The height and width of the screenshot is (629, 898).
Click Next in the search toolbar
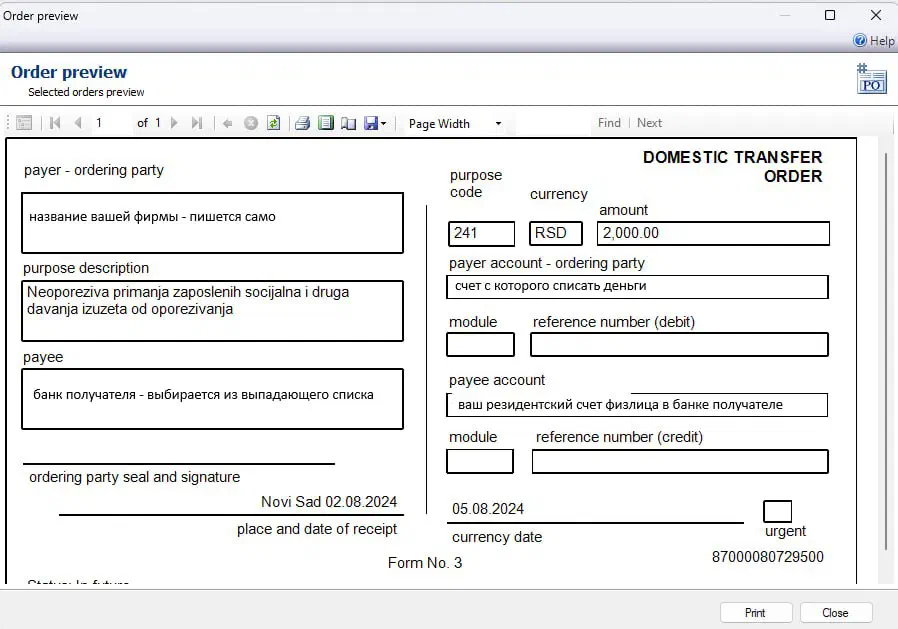[x=649, y=123]
